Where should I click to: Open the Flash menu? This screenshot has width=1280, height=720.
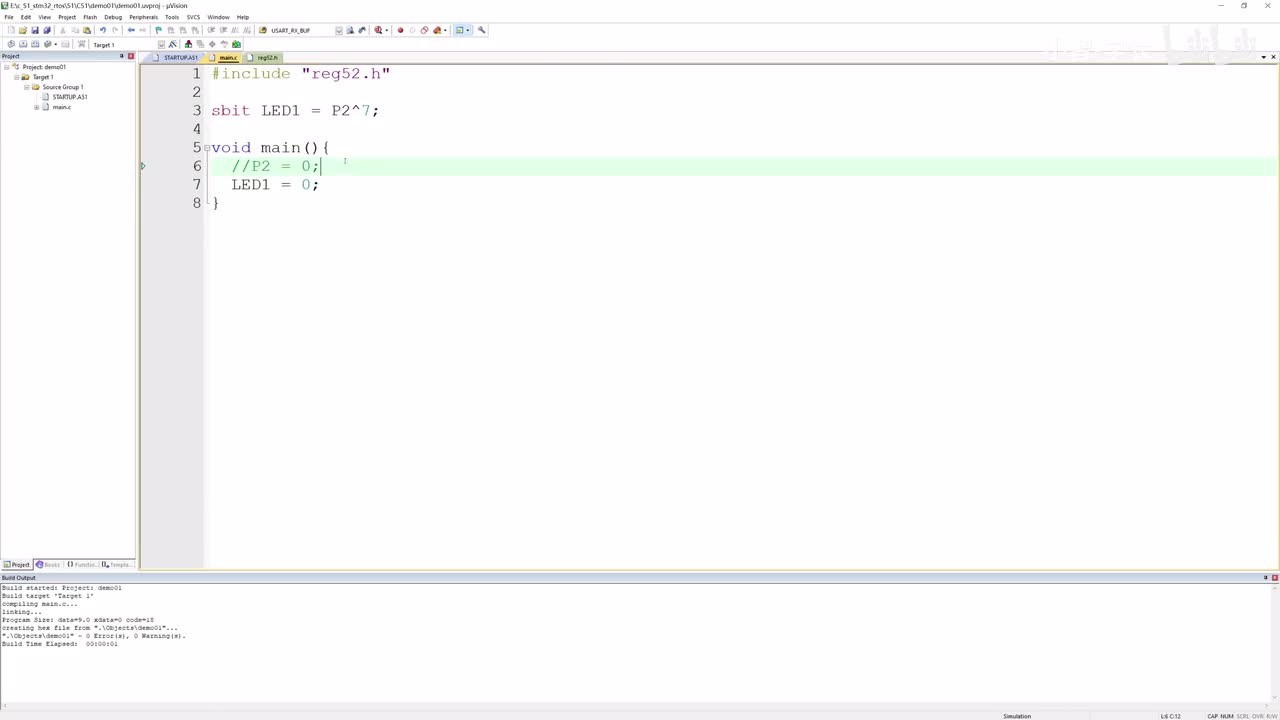click(x=90, y=17)
